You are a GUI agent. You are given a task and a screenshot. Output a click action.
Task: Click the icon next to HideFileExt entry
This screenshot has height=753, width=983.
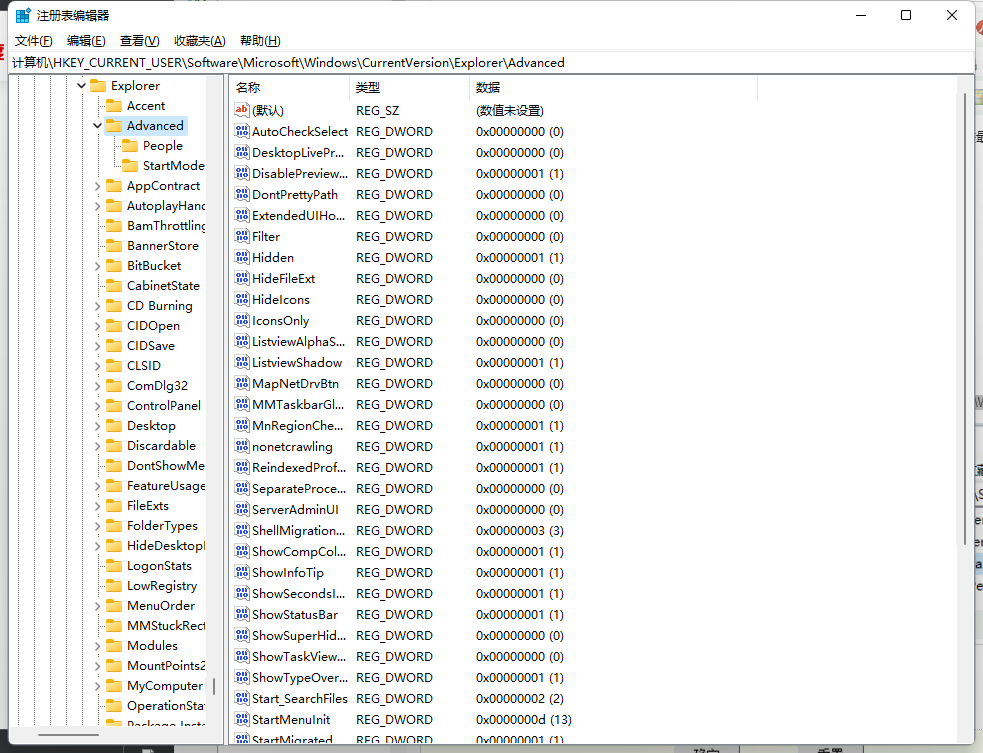[242, 278]
